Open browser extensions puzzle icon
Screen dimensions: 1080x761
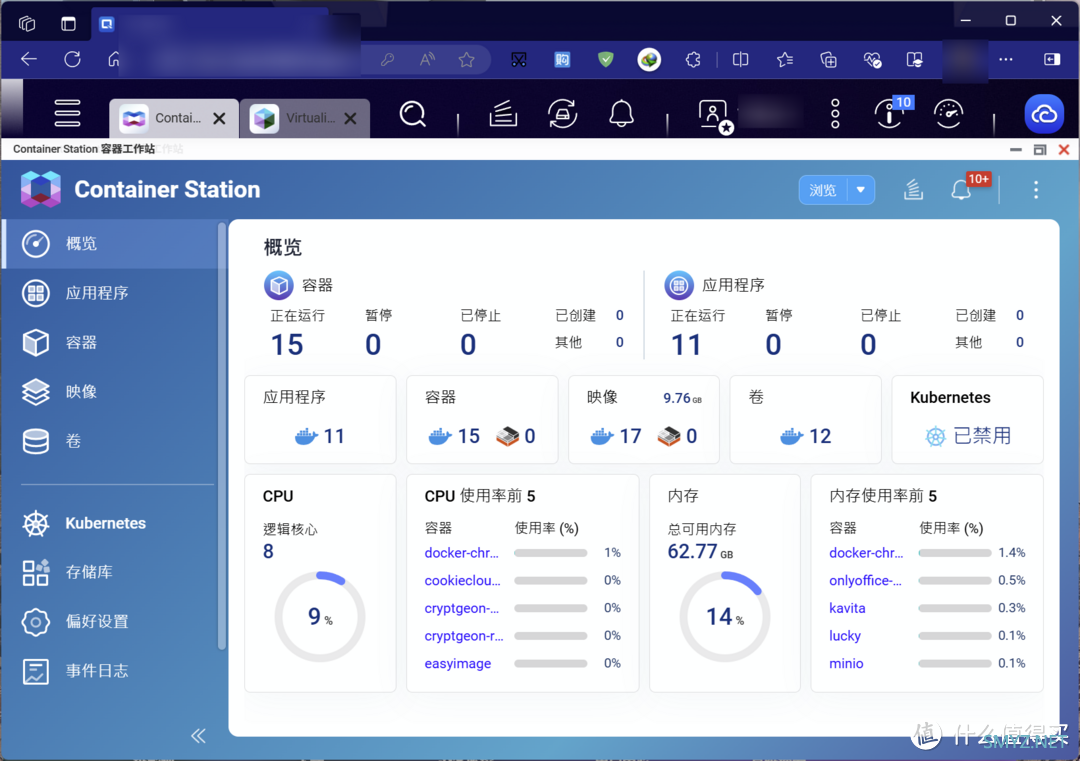693,60
